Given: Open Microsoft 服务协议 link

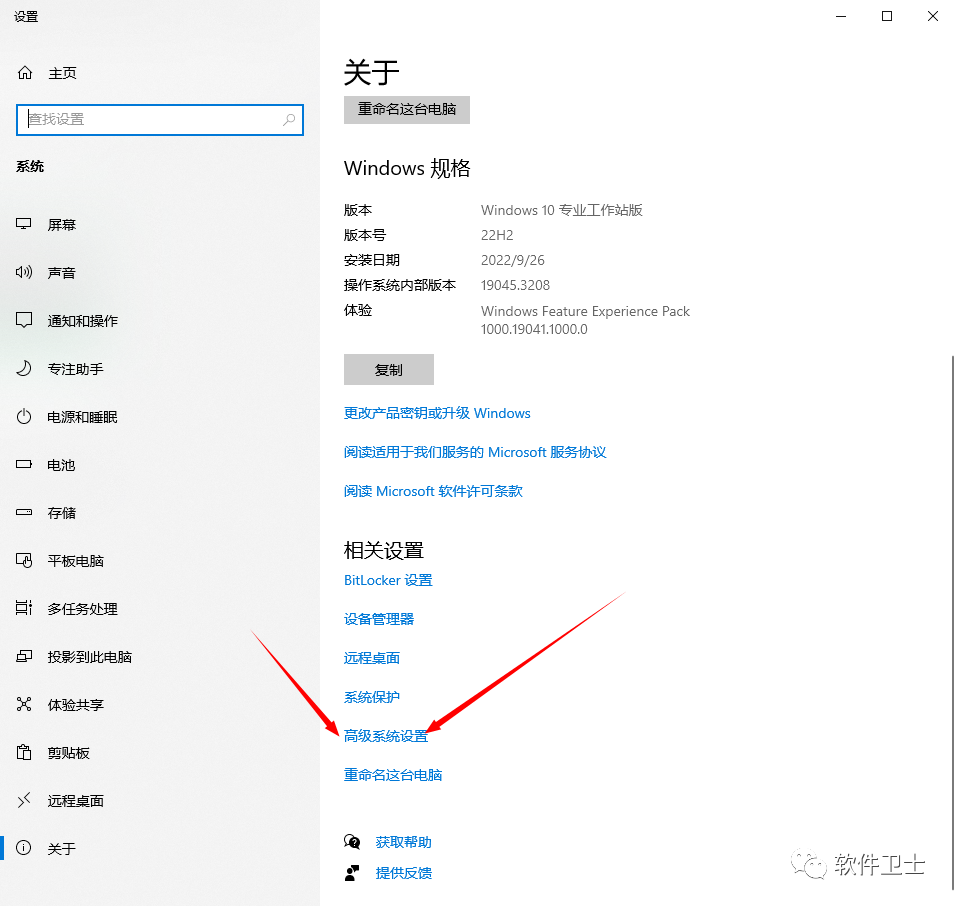Looking at the screenshot, I should point(475,452).
